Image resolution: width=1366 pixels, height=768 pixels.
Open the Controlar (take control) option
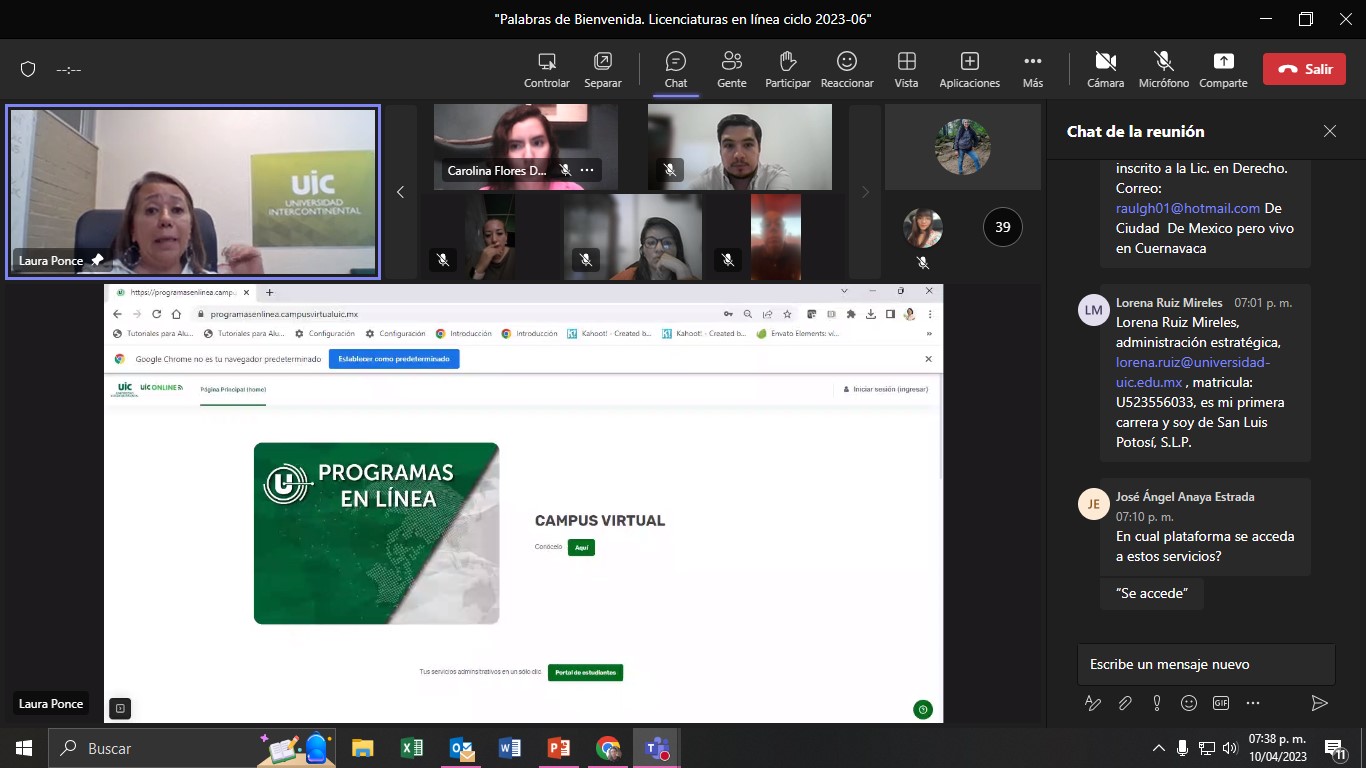547,70
